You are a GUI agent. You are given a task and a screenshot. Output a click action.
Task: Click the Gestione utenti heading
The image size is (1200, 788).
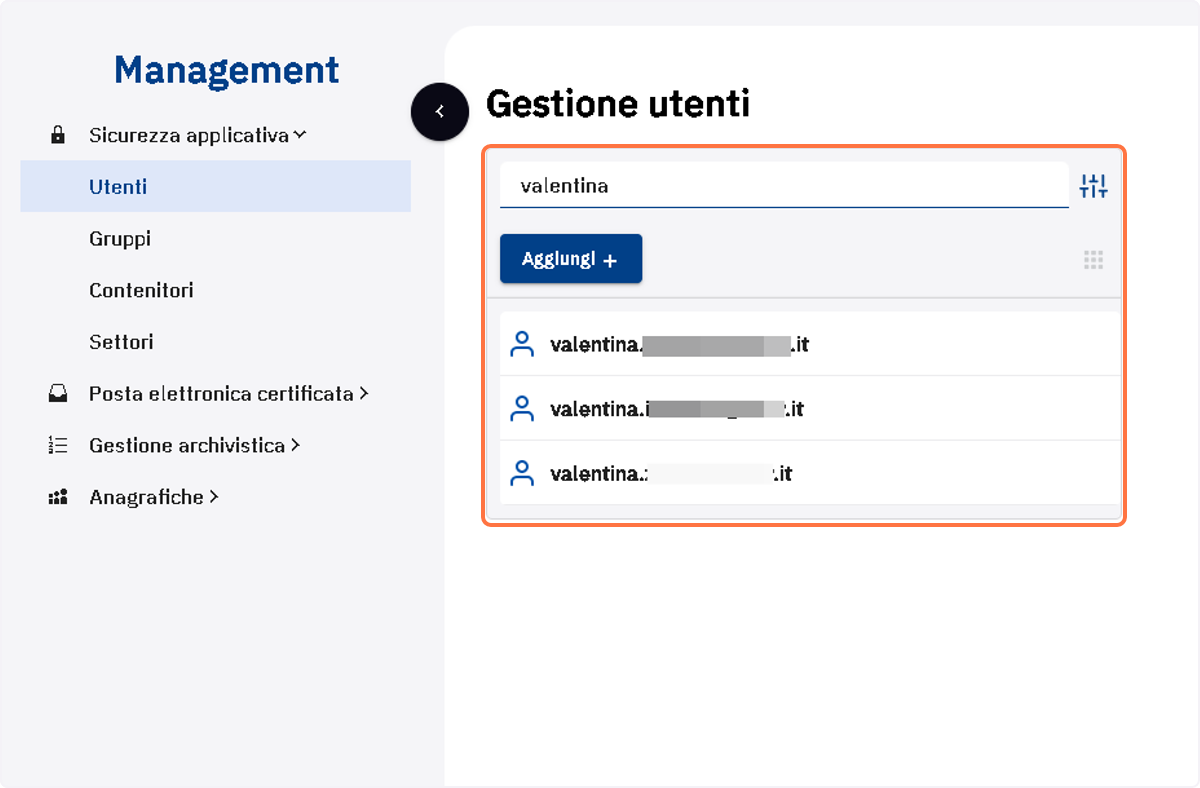tap(618, 103)
